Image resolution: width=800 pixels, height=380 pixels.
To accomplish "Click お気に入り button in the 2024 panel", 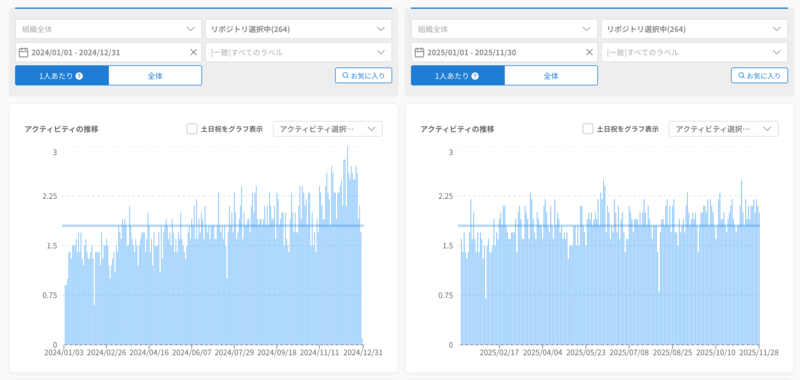I will coord(363,75).
